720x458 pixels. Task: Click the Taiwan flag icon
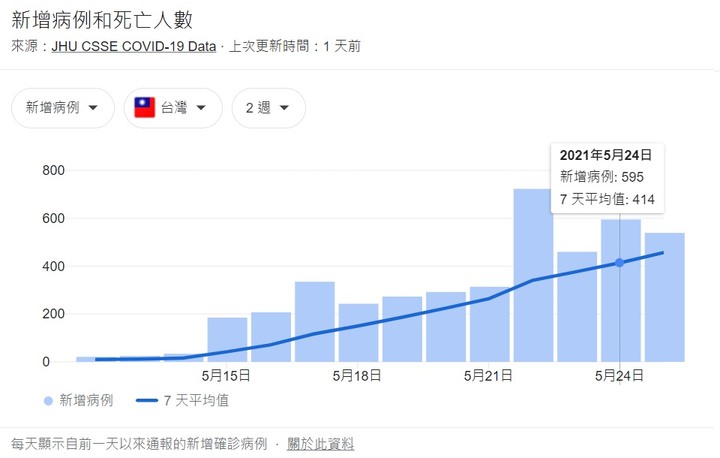145,107
